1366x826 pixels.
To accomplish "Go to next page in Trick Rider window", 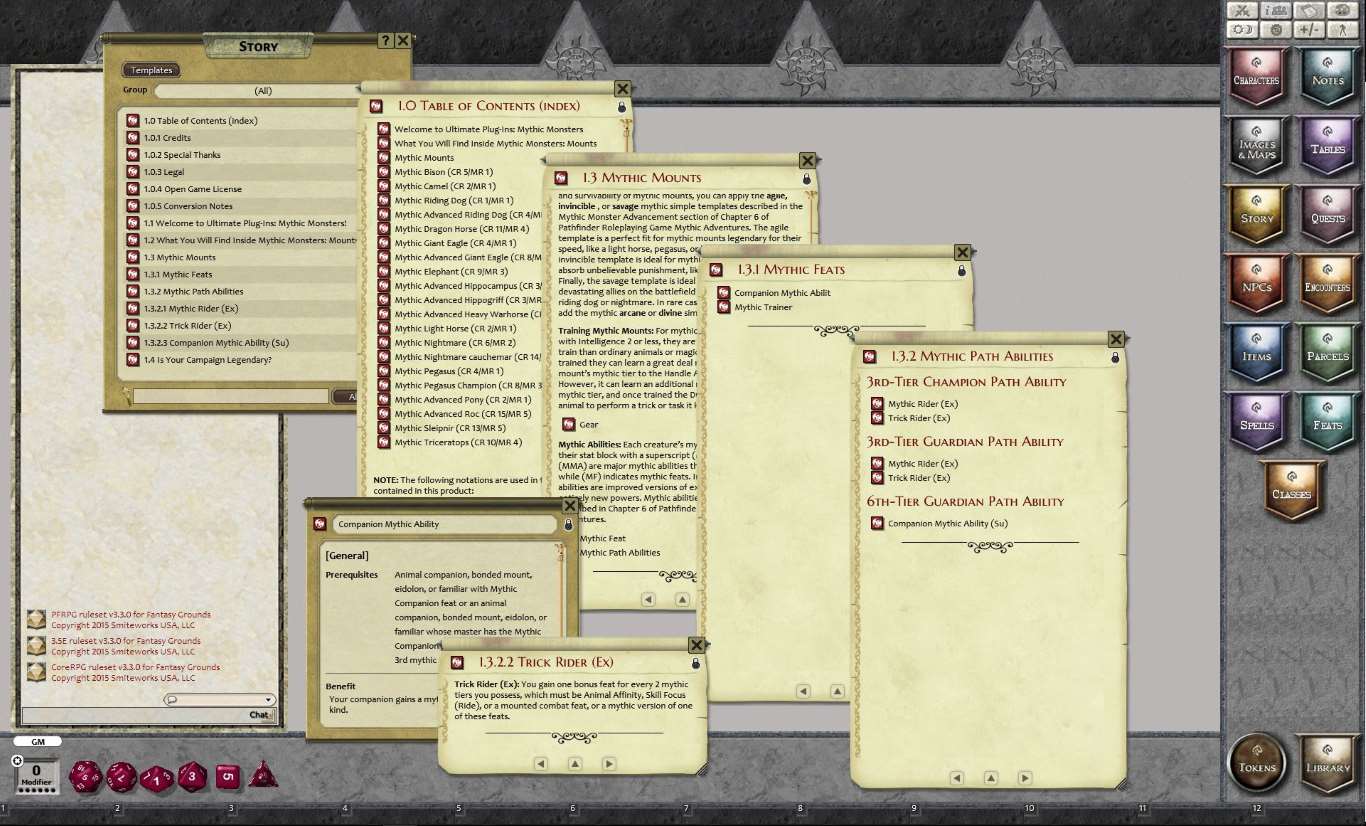I will tap(609, 763).
